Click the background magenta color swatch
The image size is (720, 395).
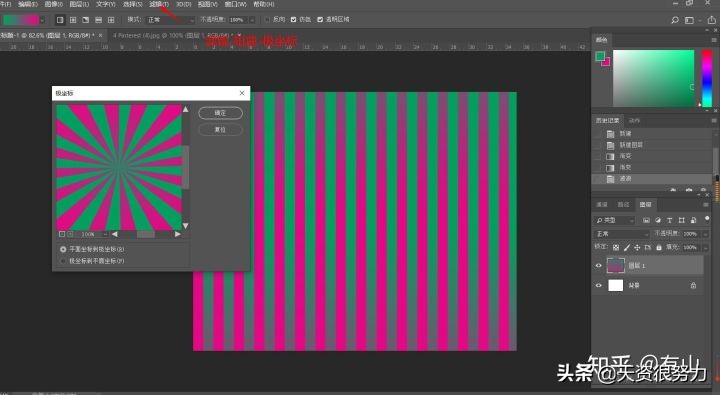[x=607, y=63]
